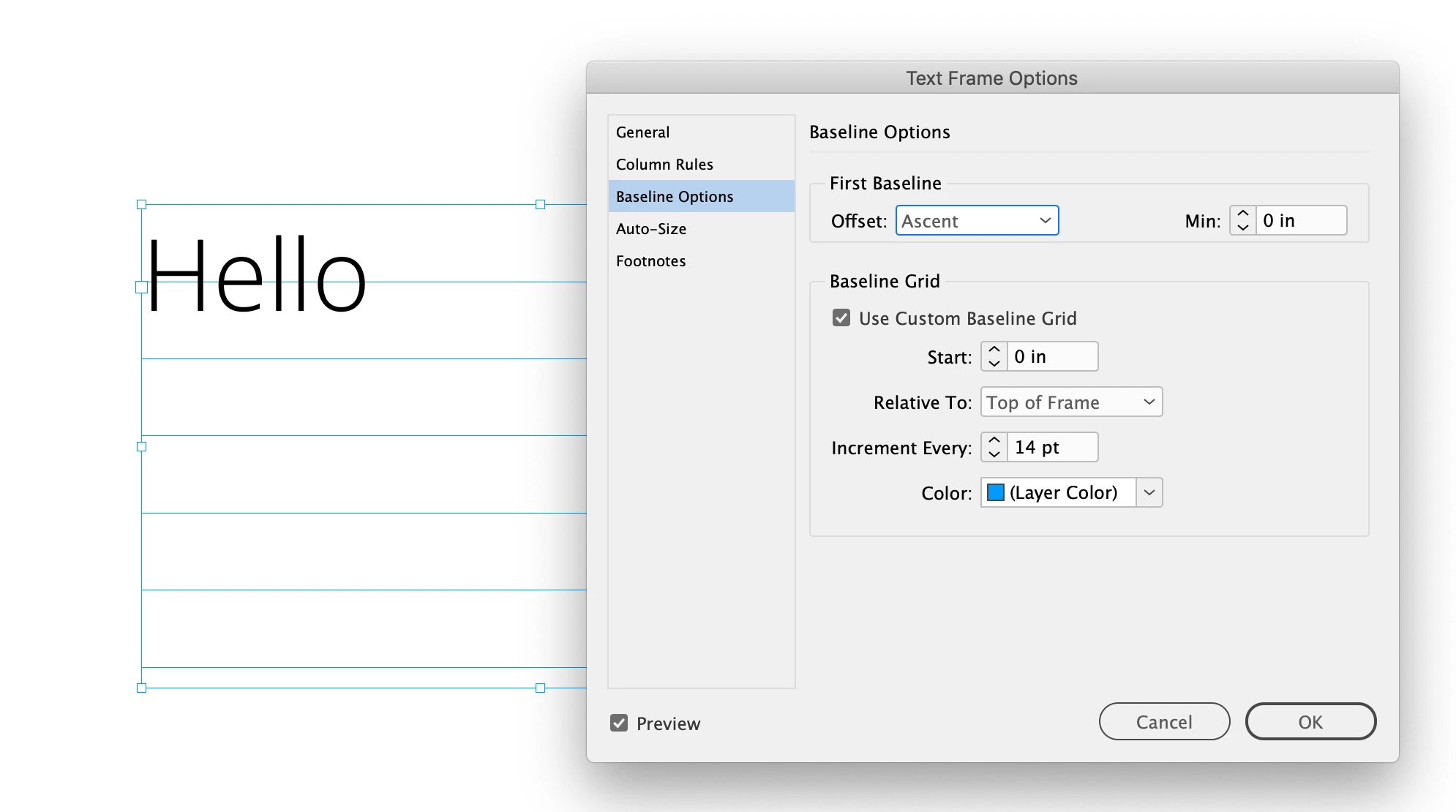This screenshot has width=1456, height=812.
Task: Increase Increment Every value with up arrow
Action: tap(994, 440)
